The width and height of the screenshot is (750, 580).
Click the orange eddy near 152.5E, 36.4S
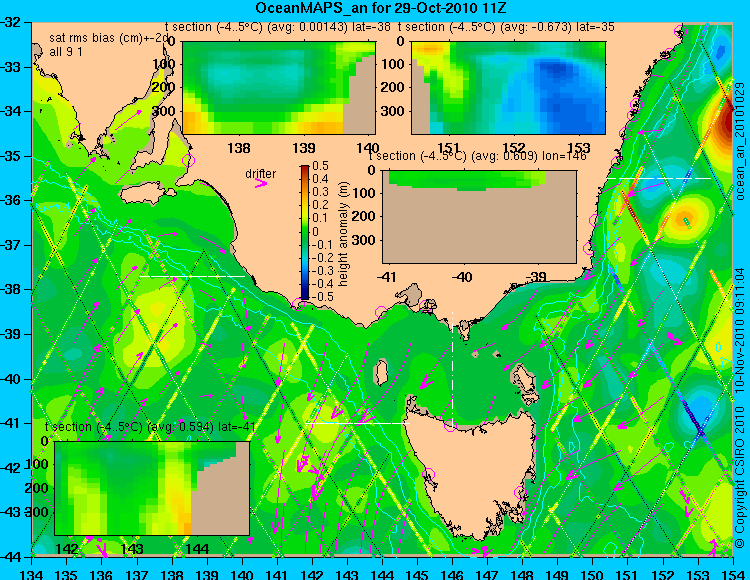[x=685, y=219]
